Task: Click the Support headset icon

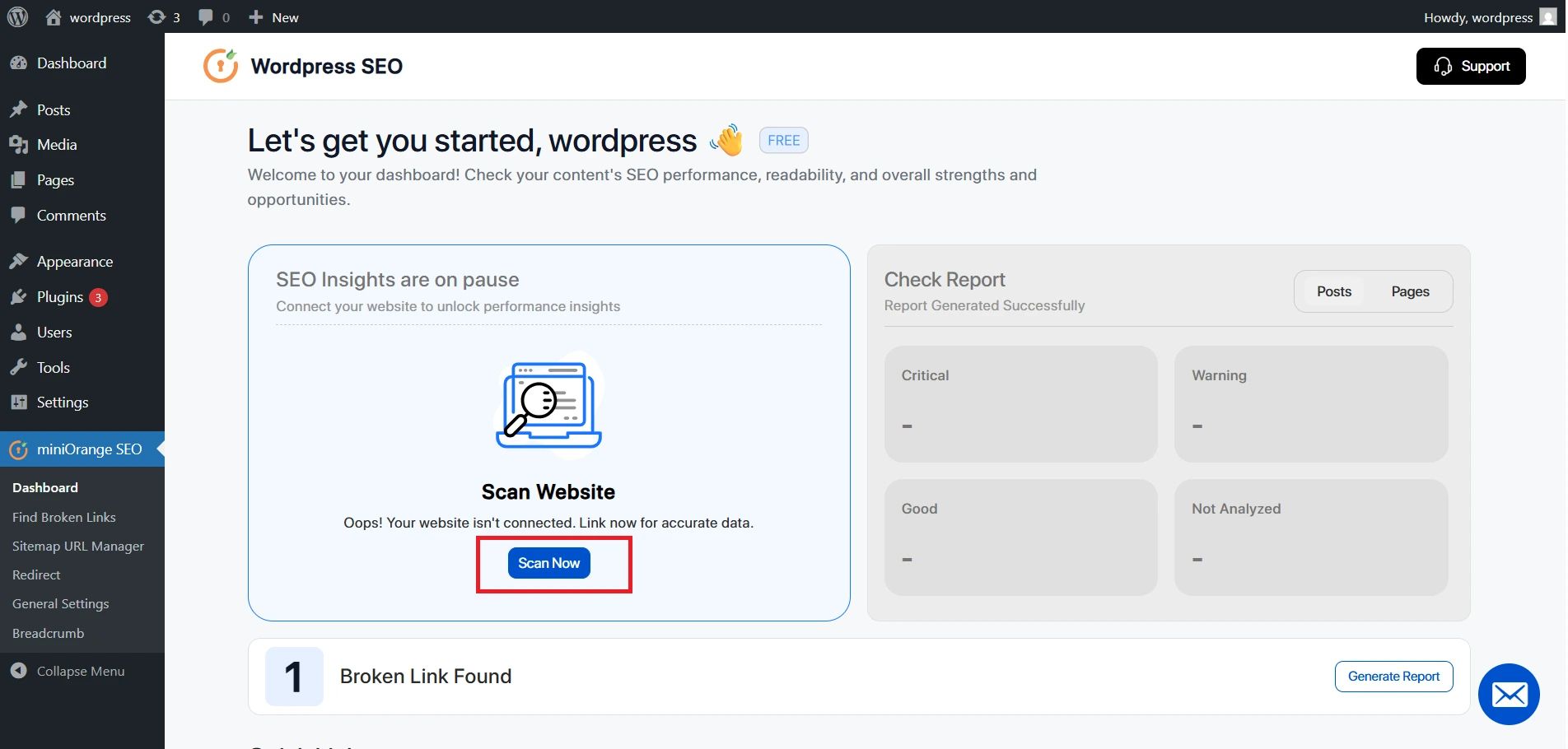Action: pos(1444,66)
